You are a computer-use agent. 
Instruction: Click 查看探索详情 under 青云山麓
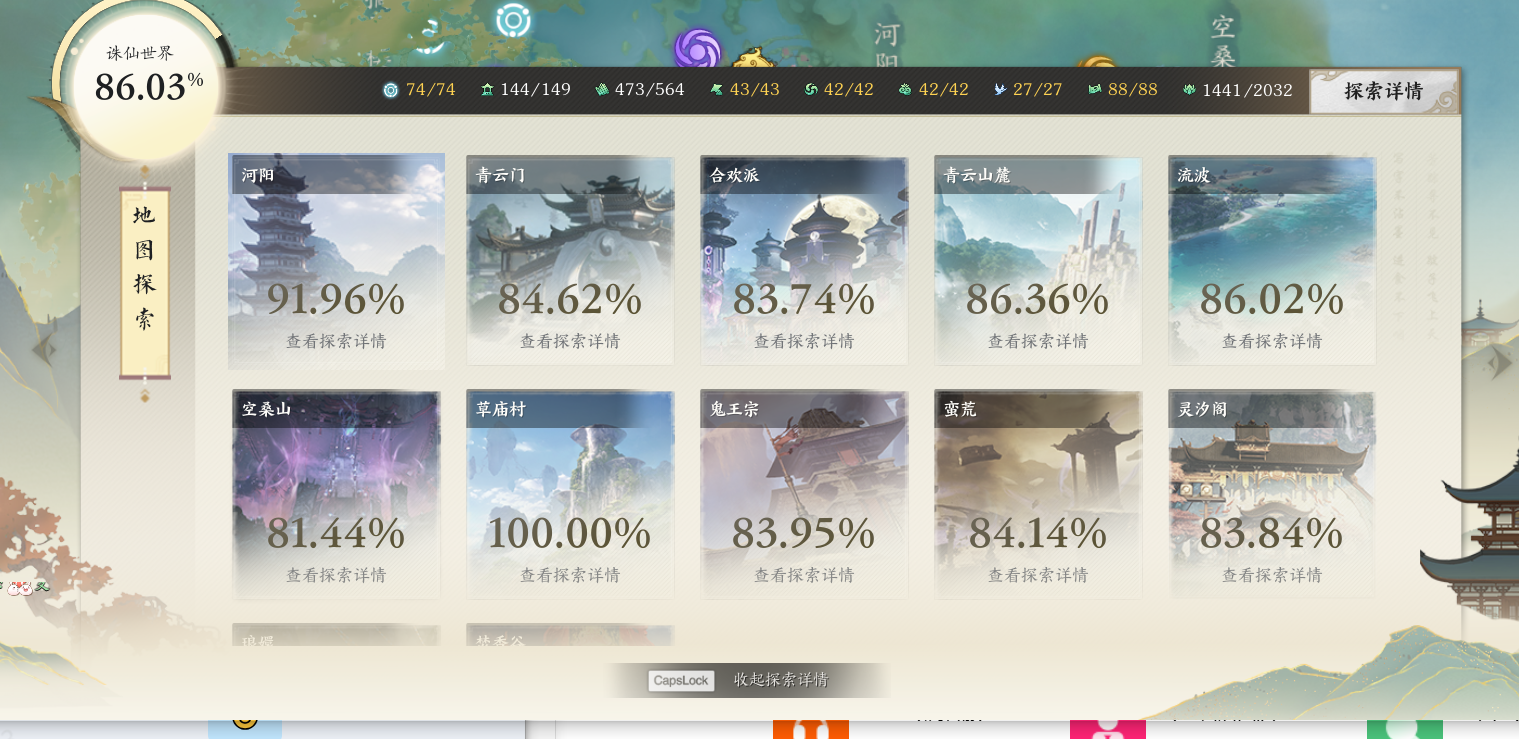point(1038,341)
